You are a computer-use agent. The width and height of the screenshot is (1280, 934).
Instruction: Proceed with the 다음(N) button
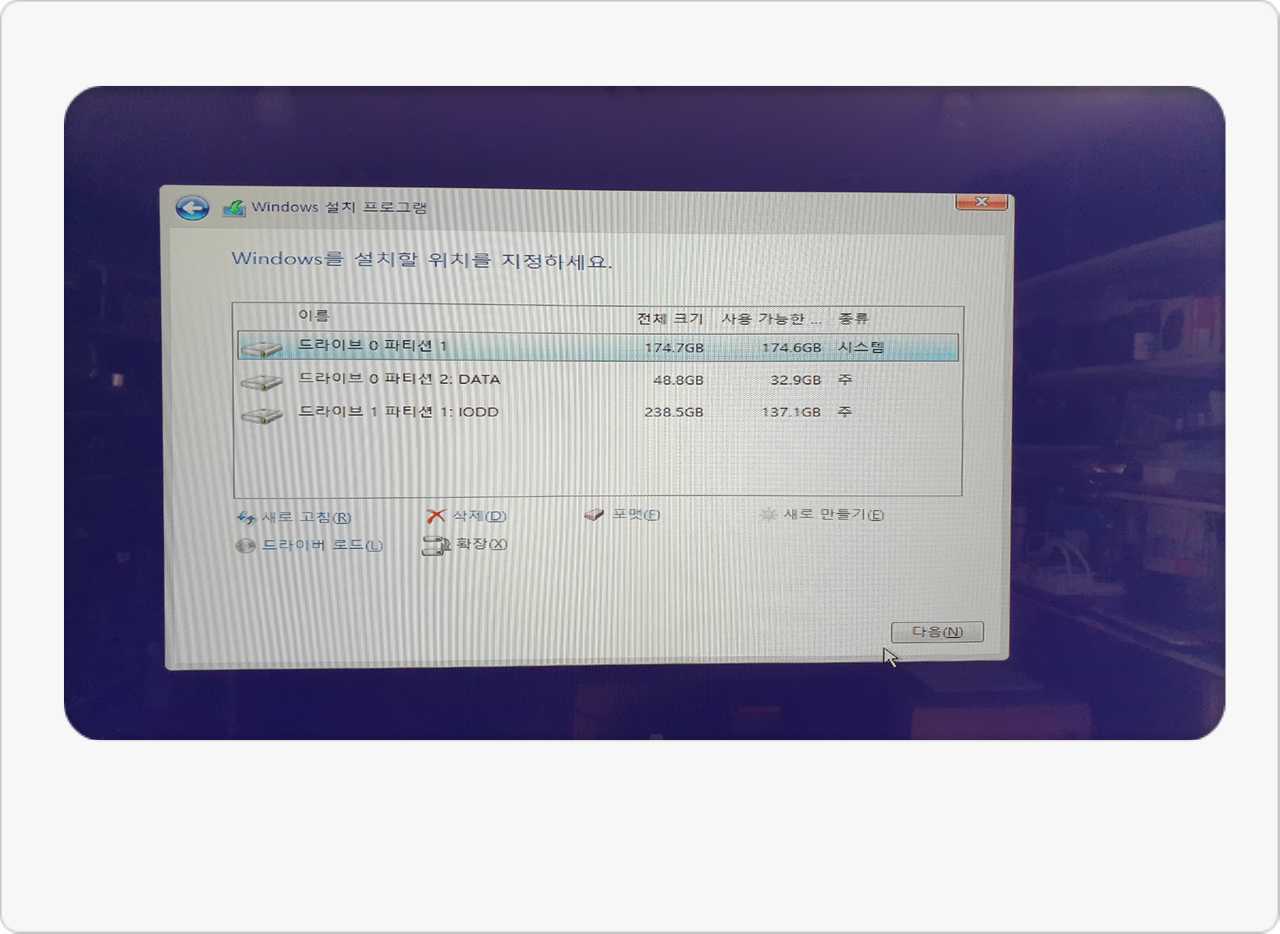[937, 632]
